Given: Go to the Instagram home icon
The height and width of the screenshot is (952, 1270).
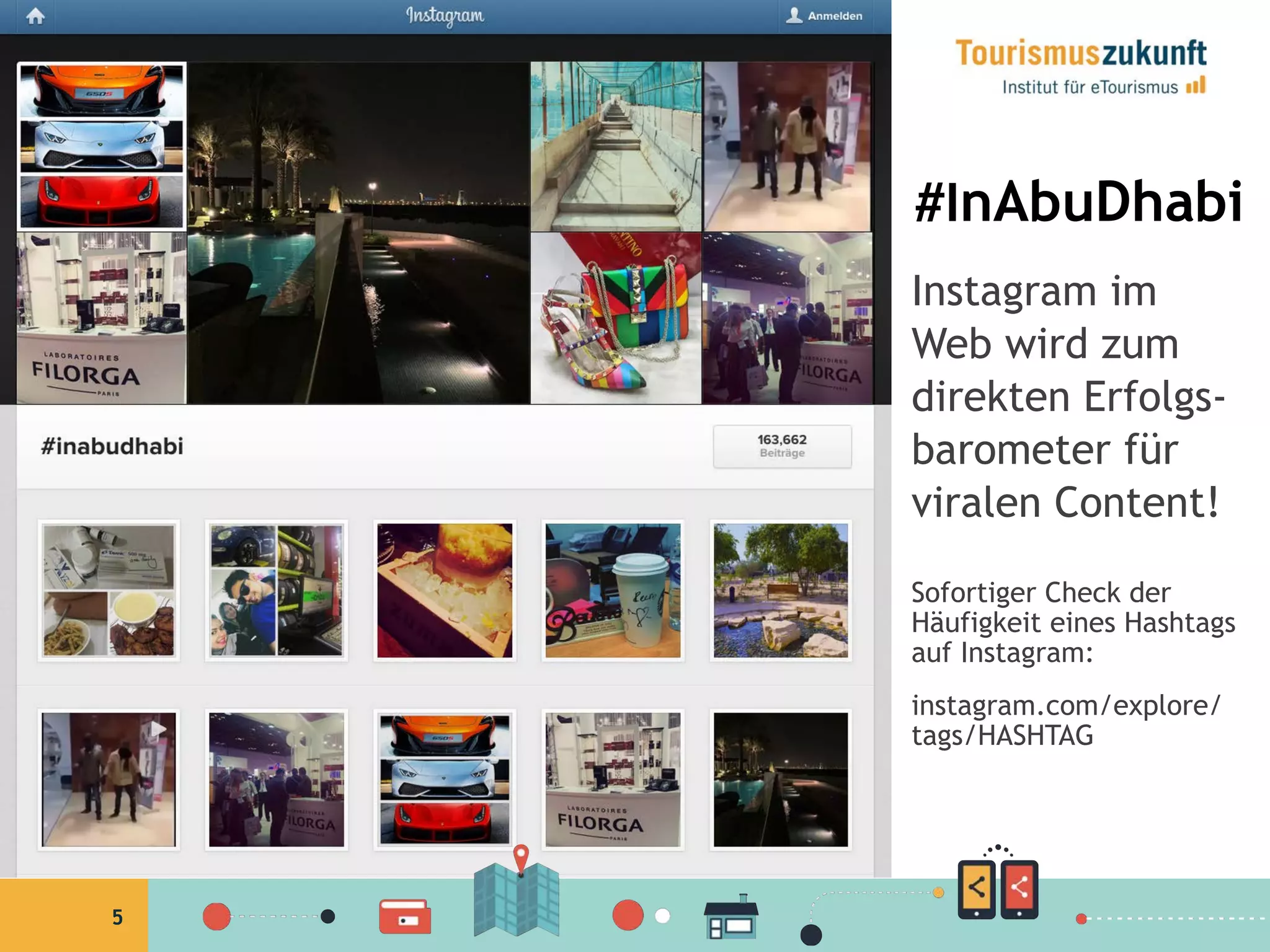Looking at the screenshot, I should click(35, 16).
